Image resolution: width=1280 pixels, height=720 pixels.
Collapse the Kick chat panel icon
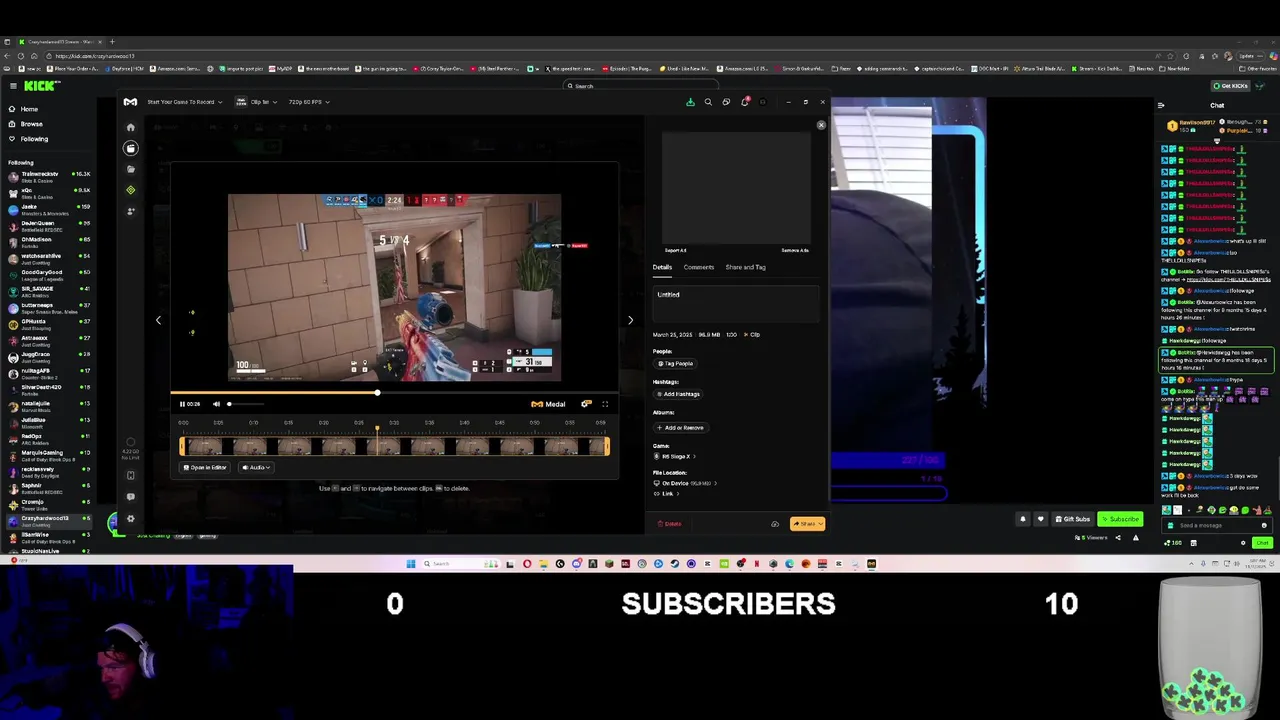click(1161, 105)
